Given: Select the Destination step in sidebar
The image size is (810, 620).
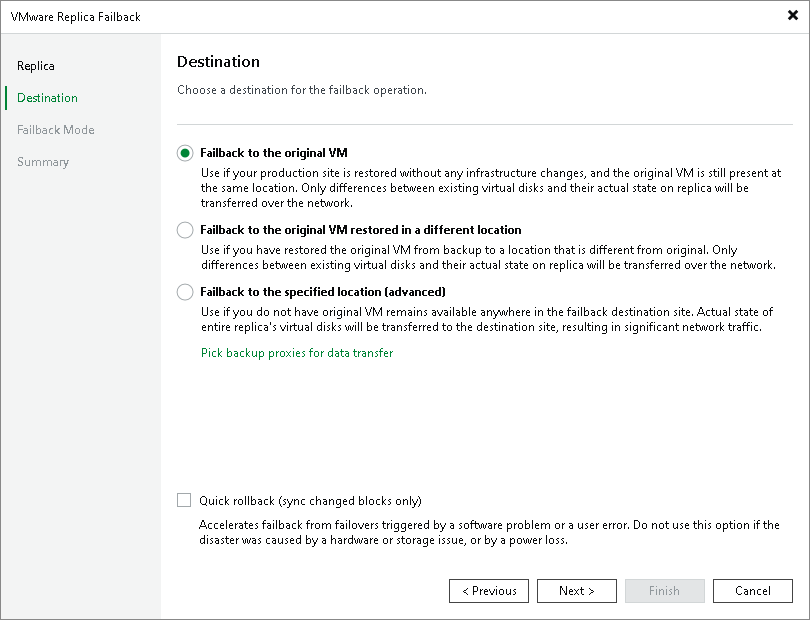Looking at the screenshot, I should click(47, 98).
